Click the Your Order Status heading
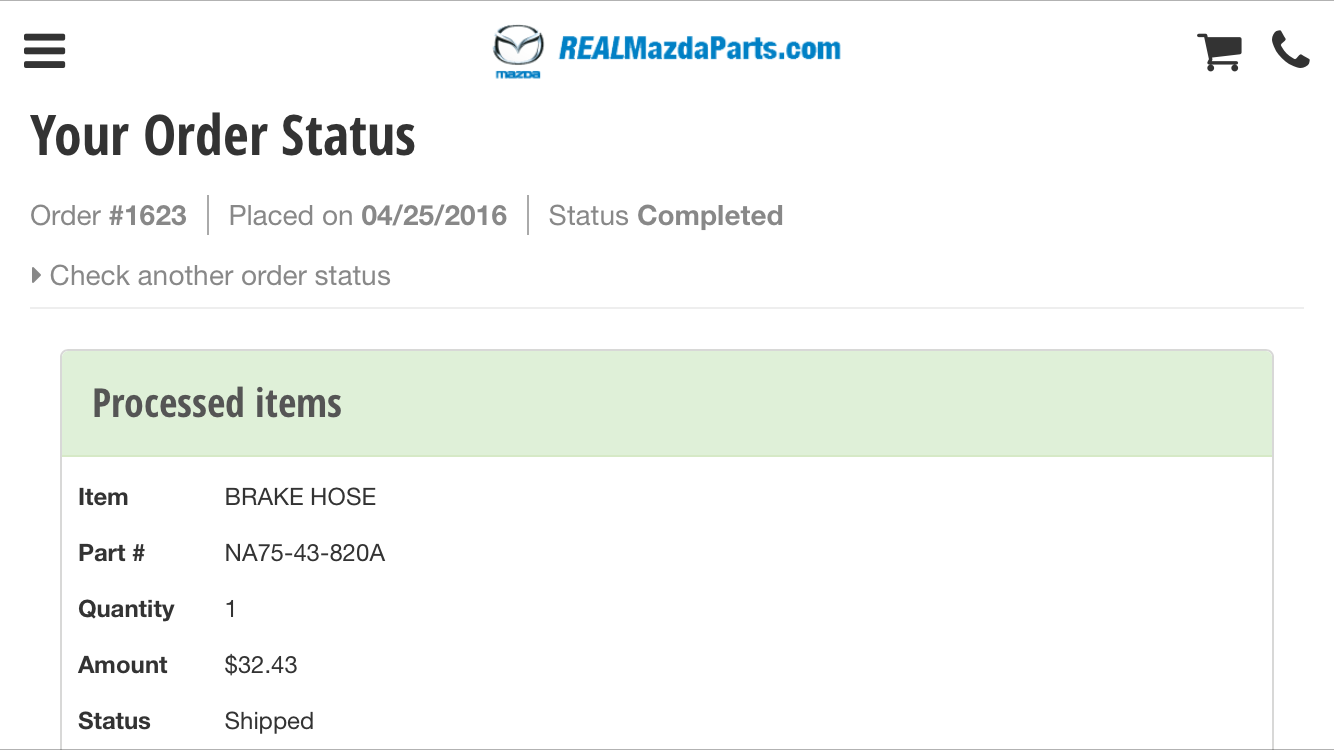This screenshot has width=1334, height=750. click(x=223, y=136)
